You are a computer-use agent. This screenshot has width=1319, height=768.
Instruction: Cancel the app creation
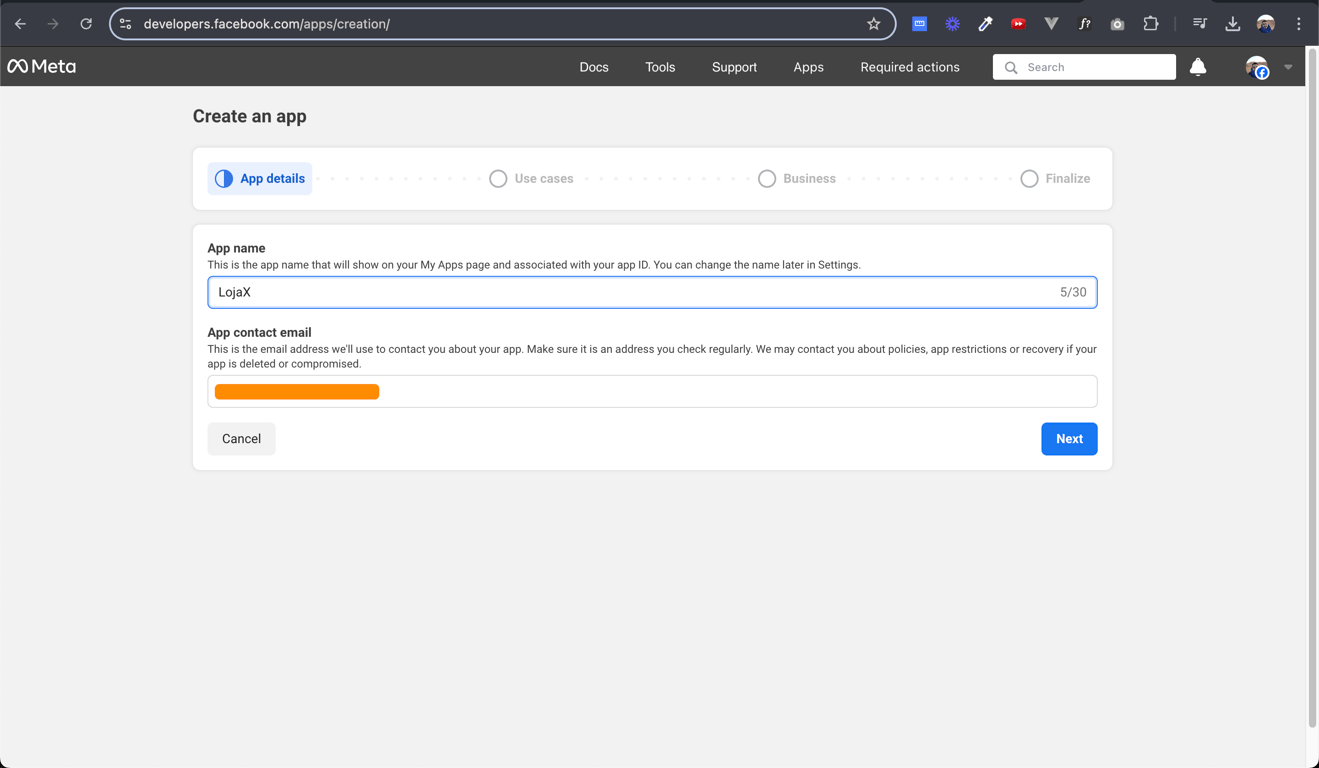pyautogui.click(x=241, y=439)
